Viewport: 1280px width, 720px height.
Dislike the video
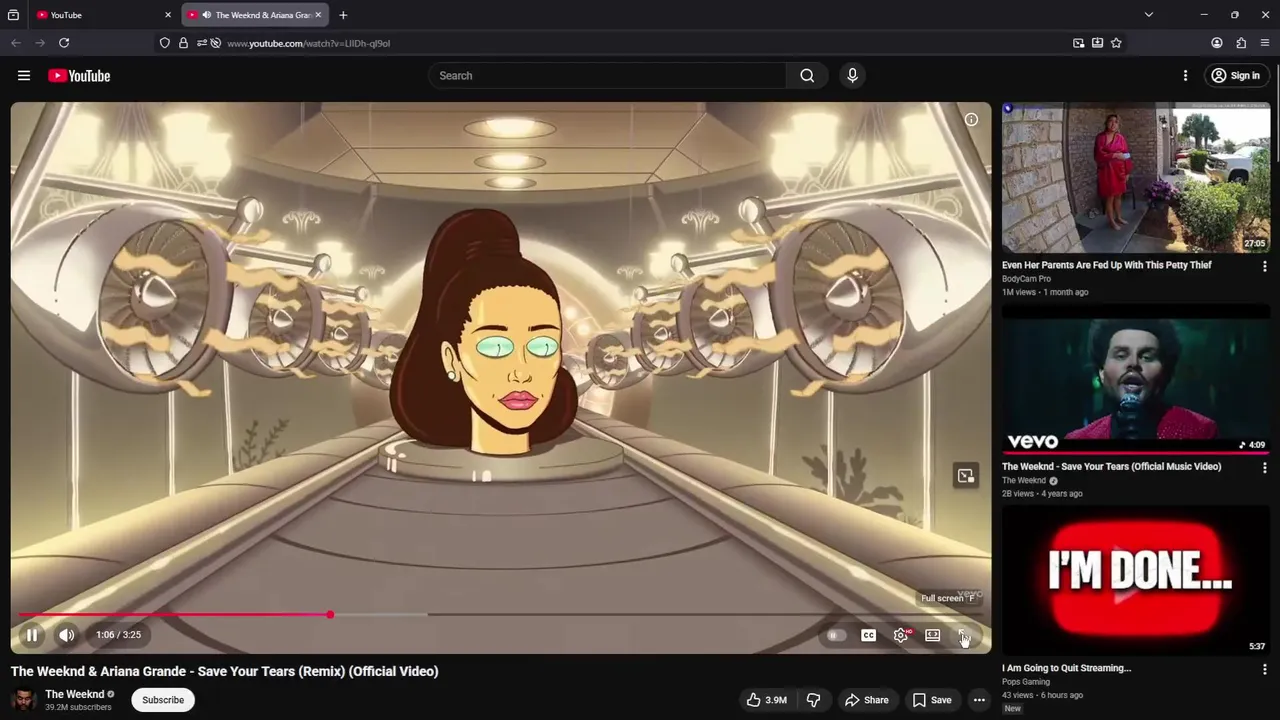(813, 700)
